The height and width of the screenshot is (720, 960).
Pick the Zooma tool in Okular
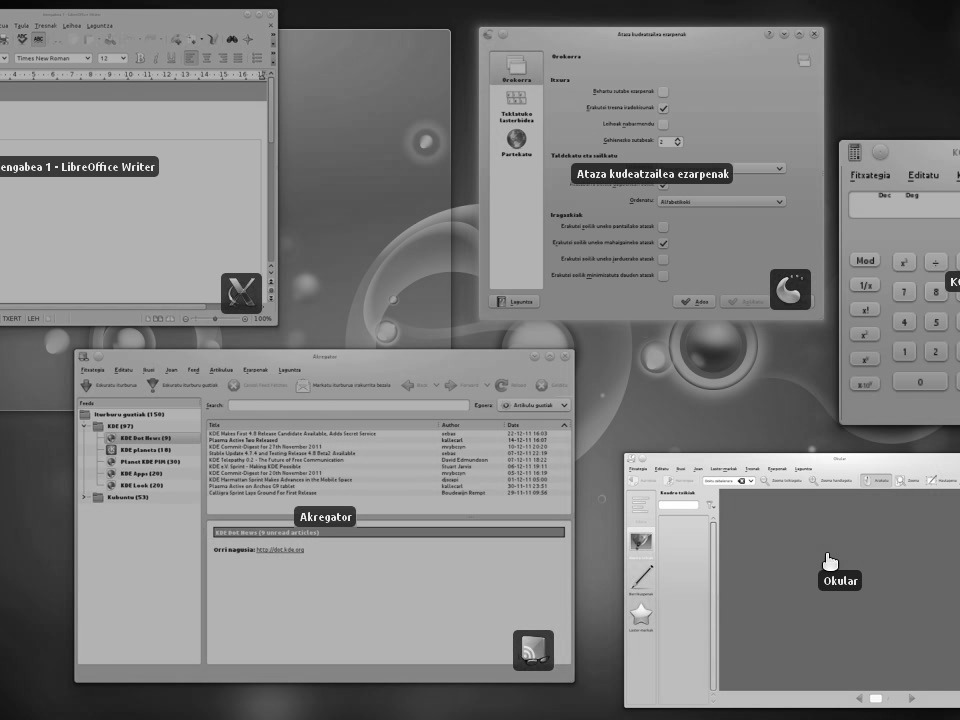[907, 481]
